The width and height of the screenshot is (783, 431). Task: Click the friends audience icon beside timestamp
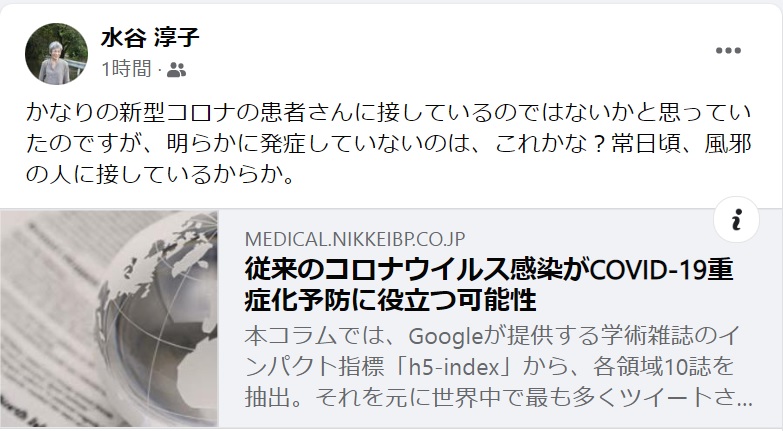176,69
